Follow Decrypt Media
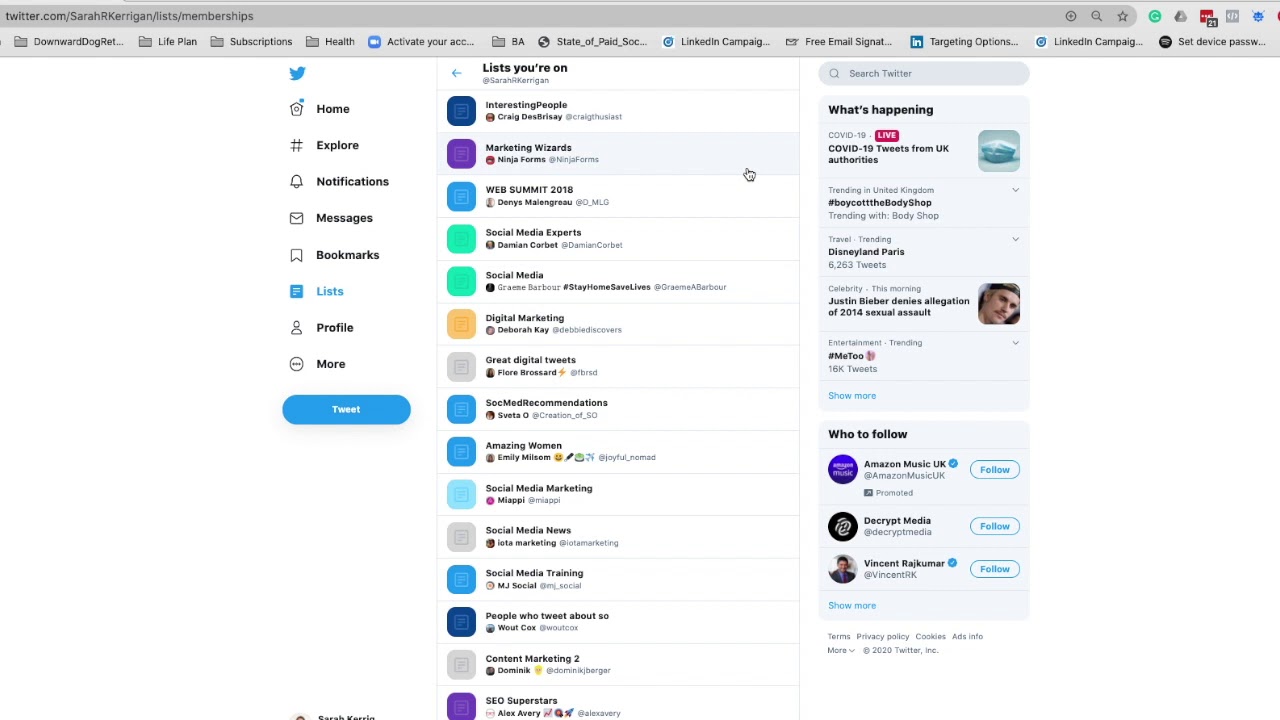The width and height of the screenshot is (1280, 720). [x=995, y=526]
